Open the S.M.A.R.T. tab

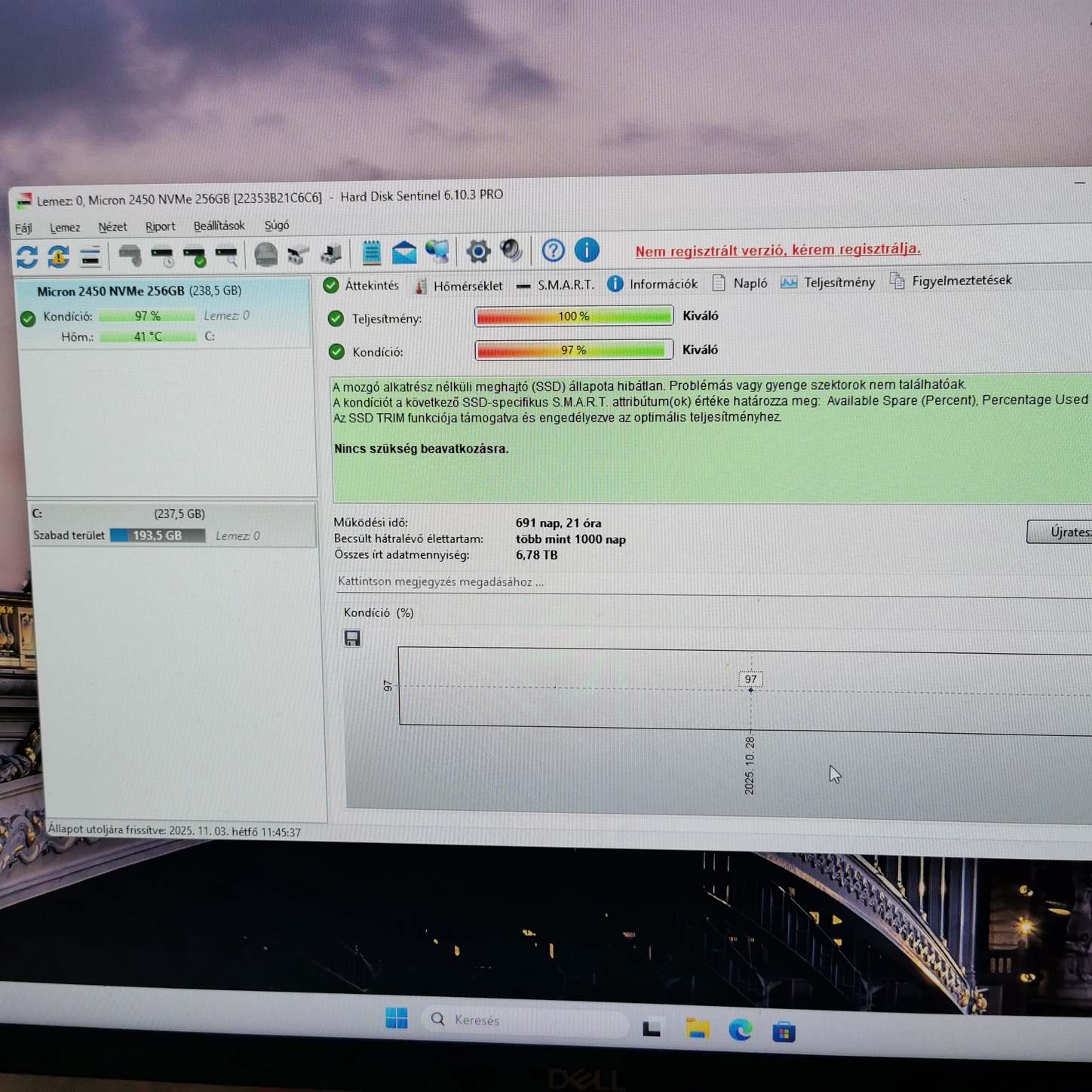tap(555, 284)
